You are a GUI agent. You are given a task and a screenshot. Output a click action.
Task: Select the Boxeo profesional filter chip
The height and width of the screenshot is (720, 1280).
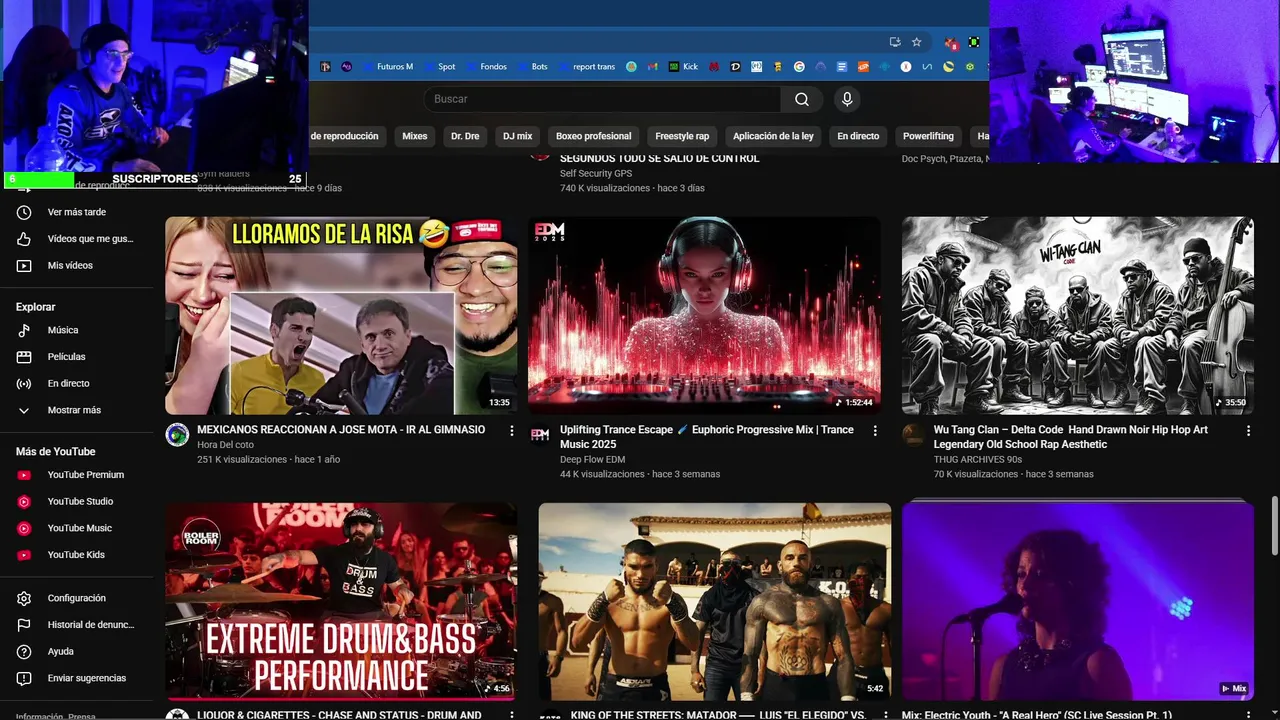tap(594, 136)
